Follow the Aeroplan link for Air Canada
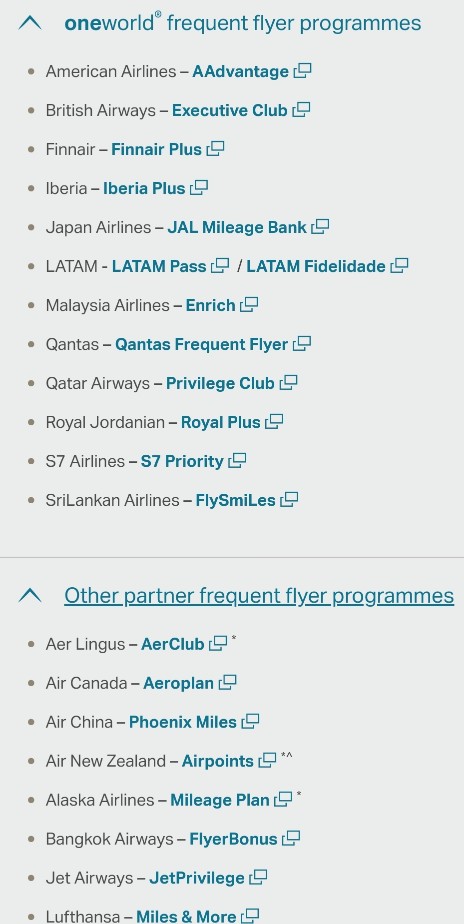 coord(179,683)
